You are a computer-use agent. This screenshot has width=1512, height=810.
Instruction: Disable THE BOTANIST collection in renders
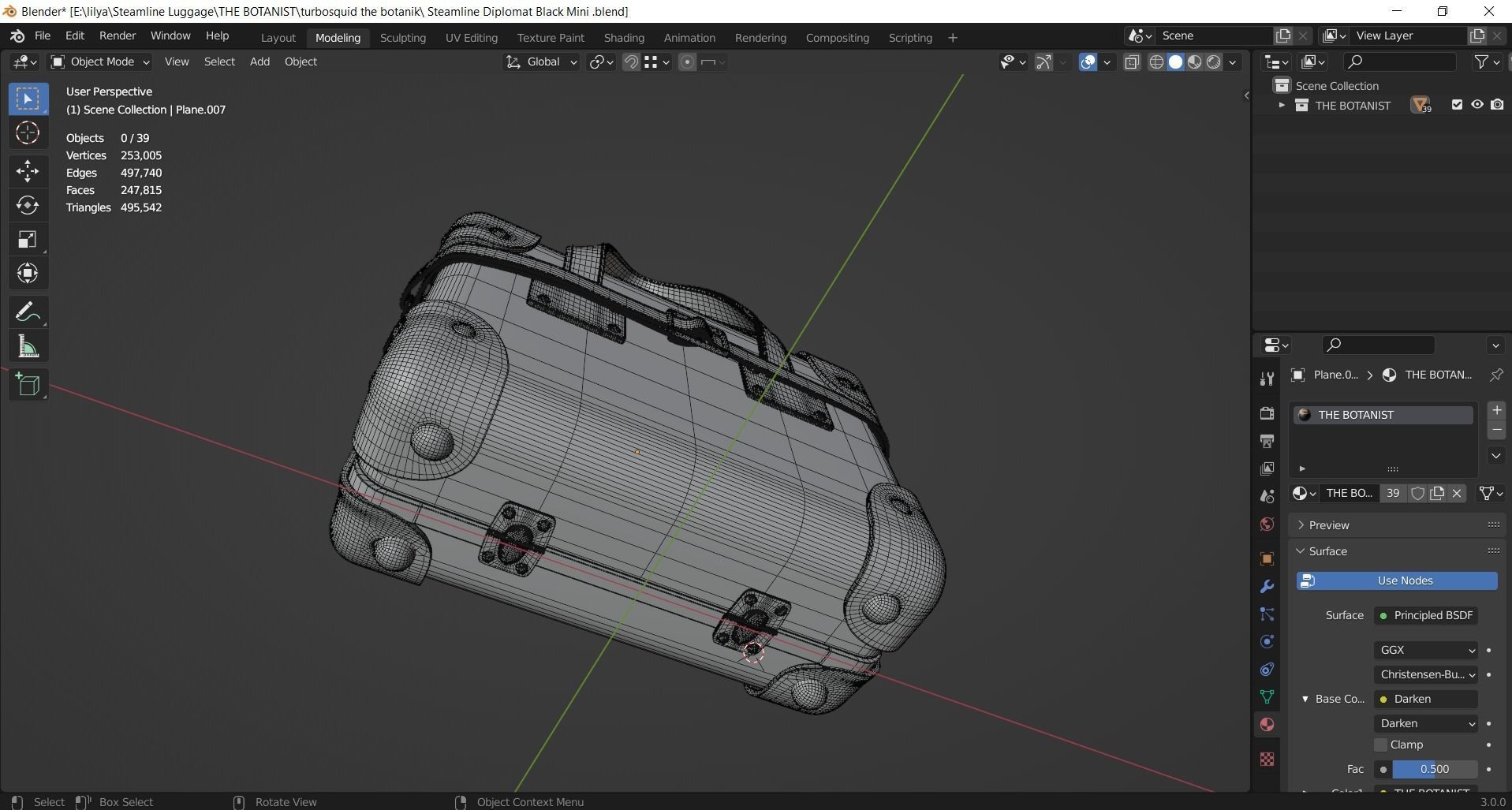pos(1497,105)
